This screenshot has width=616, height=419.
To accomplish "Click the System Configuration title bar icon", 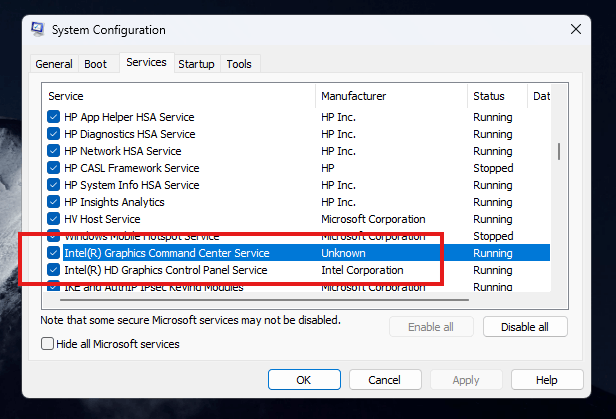I will [x=38, y=29].
